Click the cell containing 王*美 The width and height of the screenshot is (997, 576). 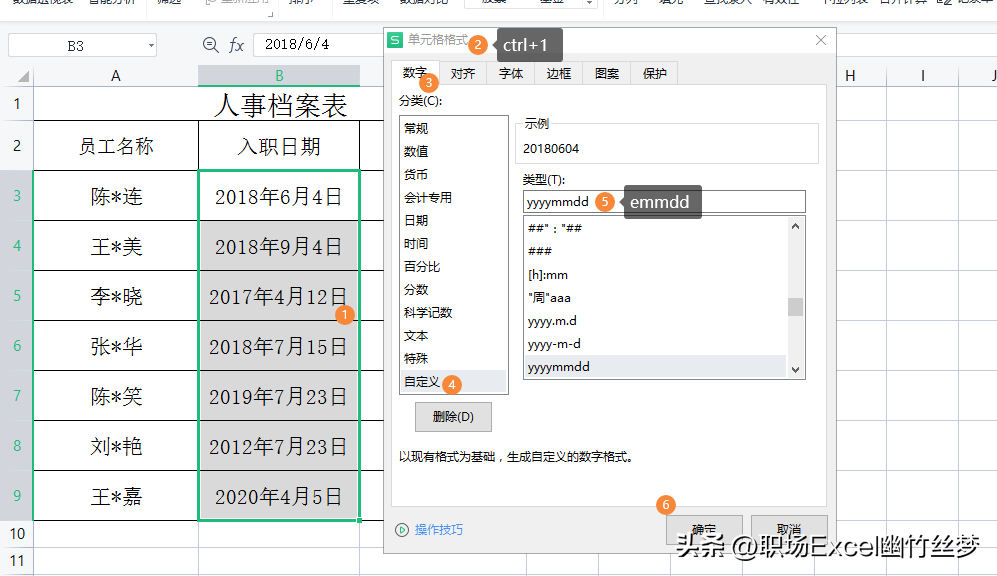click(x=116, y=246)
